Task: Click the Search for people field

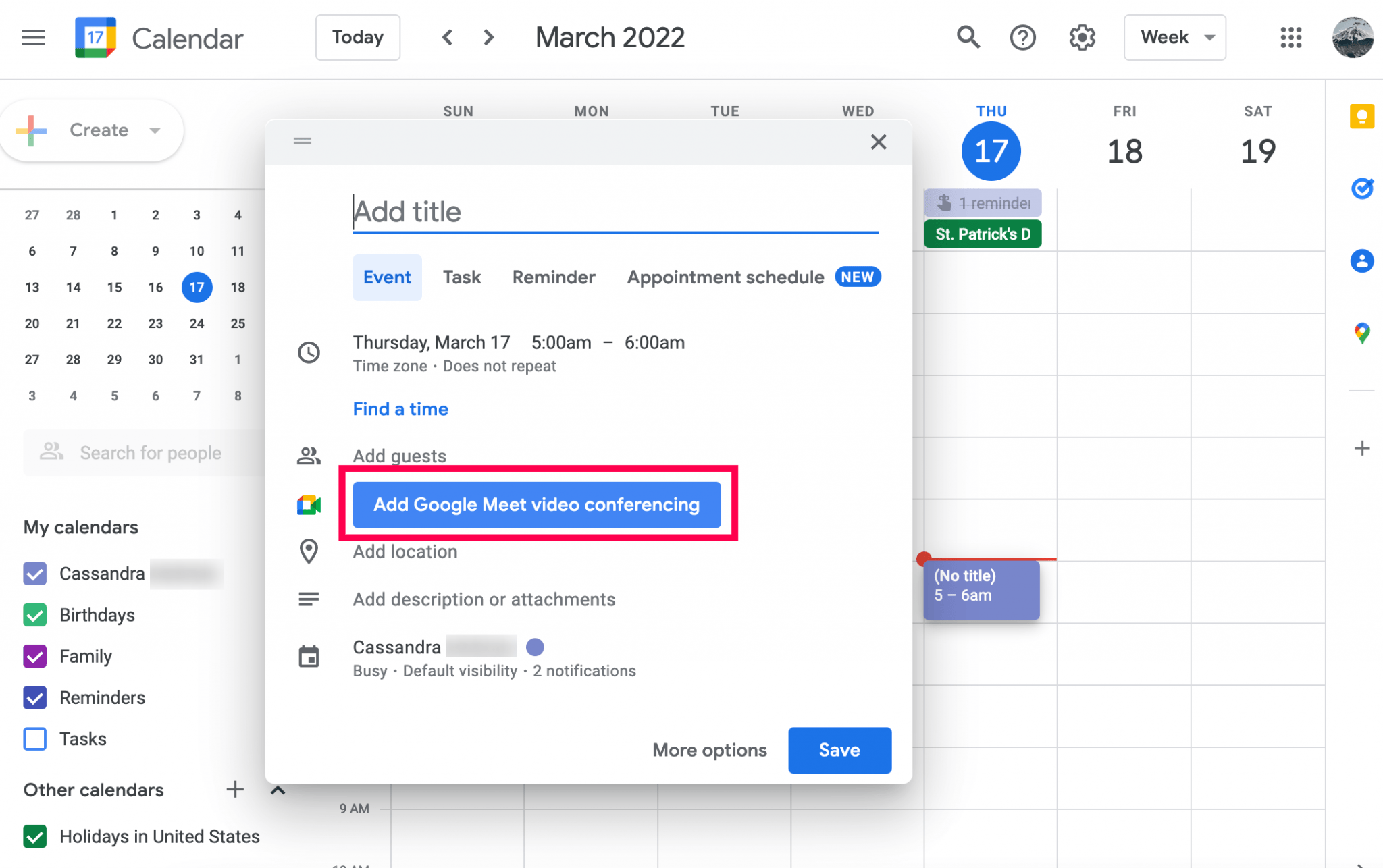Action: (x=143, y=453)
